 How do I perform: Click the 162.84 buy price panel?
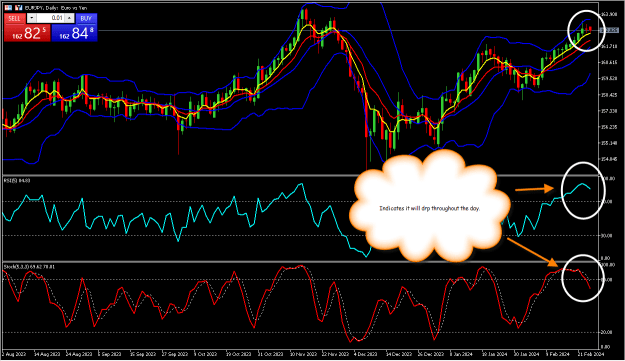(75, 33)
